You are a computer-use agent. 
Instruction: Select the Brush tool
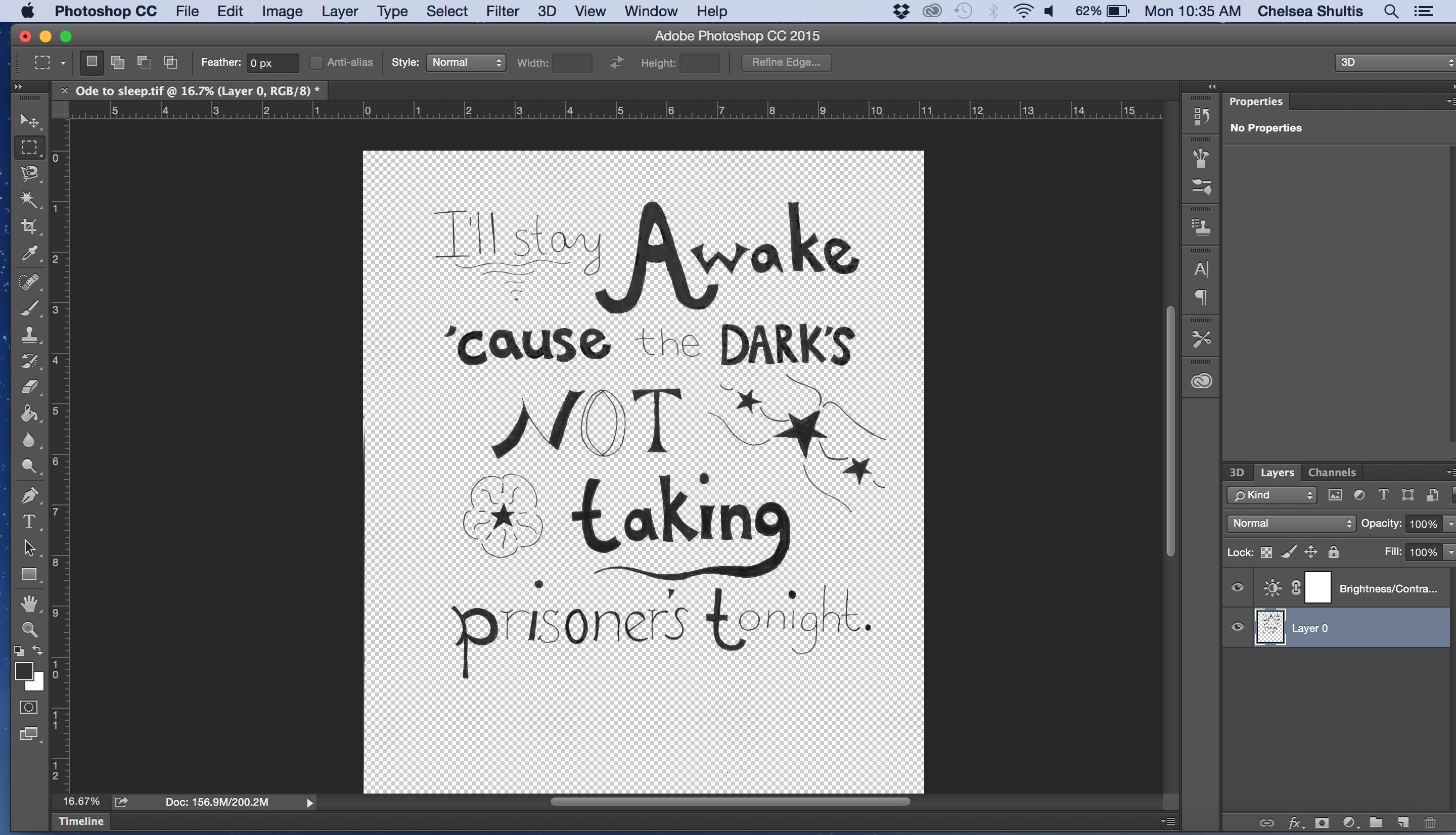[29, 307]
